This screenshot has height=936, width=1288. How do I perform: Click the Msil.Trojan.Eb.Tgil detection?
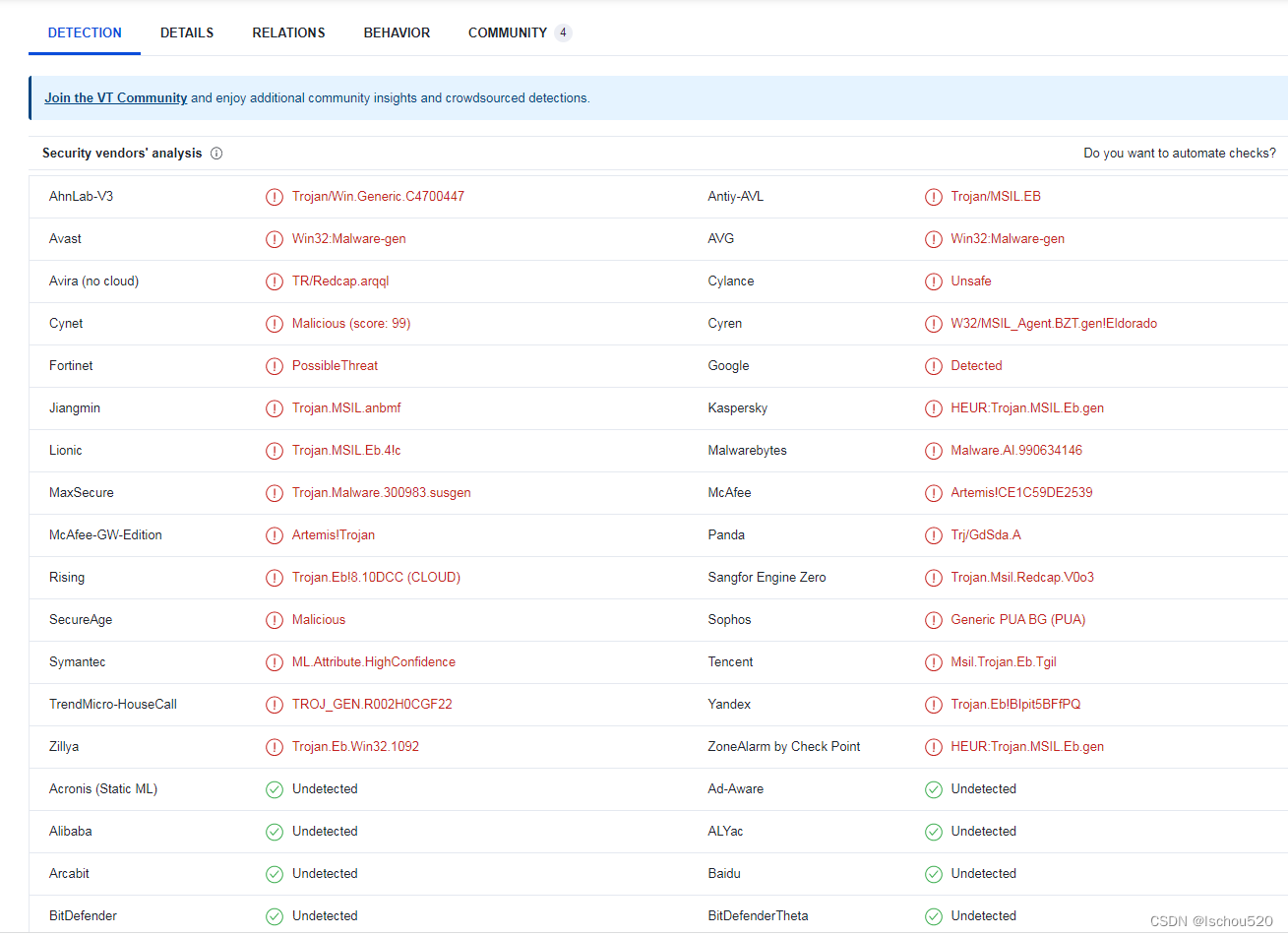tap(1004, 662)
